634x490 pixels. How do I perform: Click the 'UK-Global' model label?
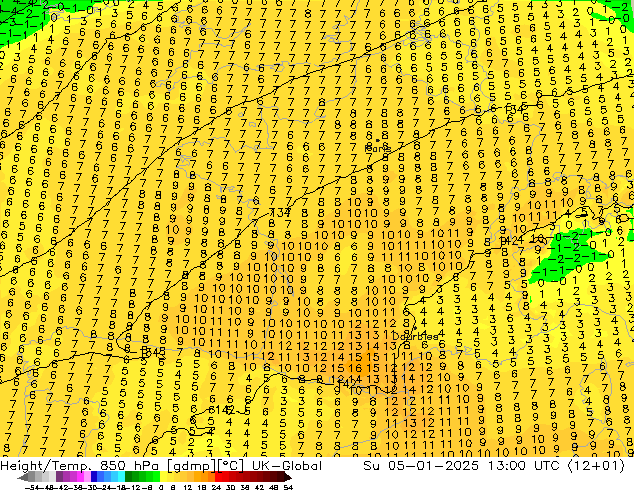[x=287, y=465]
